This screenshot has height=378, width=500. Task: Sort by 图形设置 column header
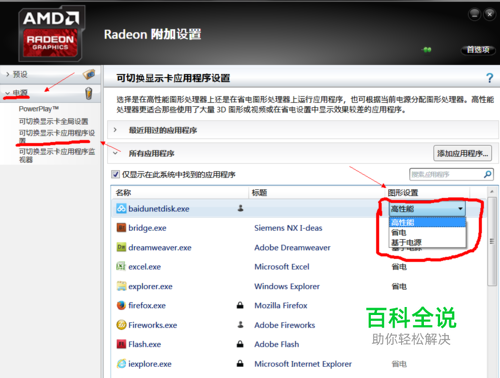pos(403,192)
